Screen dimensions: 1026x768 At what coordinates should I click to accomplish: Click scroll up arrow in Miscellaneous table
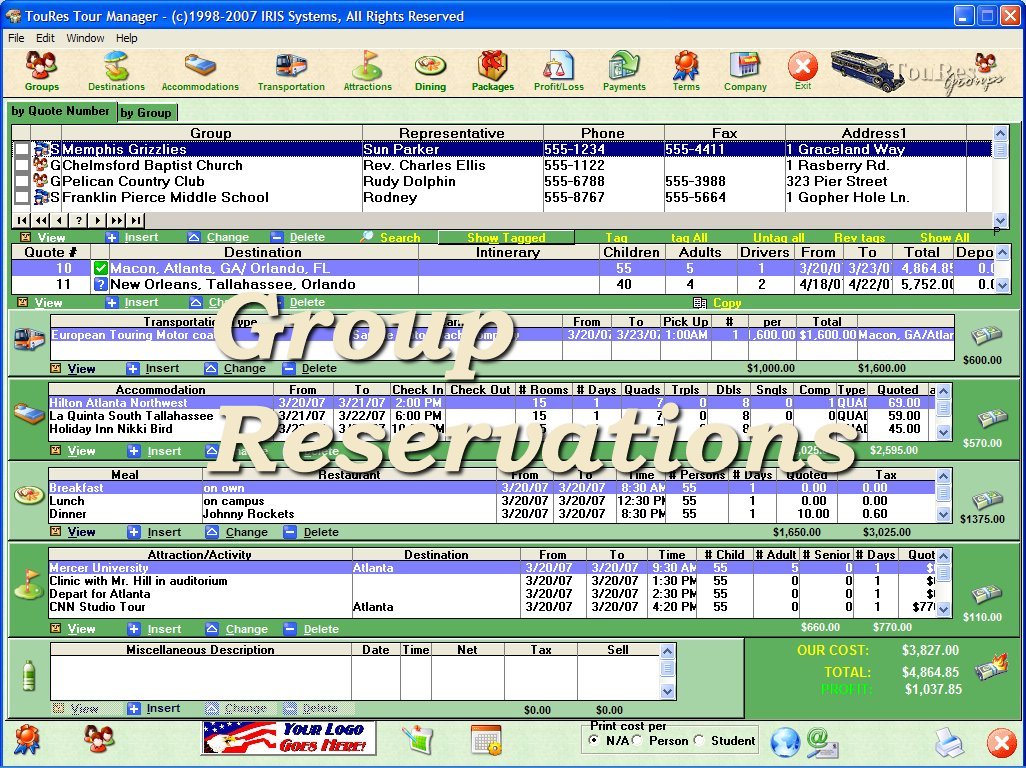(667, 651)
